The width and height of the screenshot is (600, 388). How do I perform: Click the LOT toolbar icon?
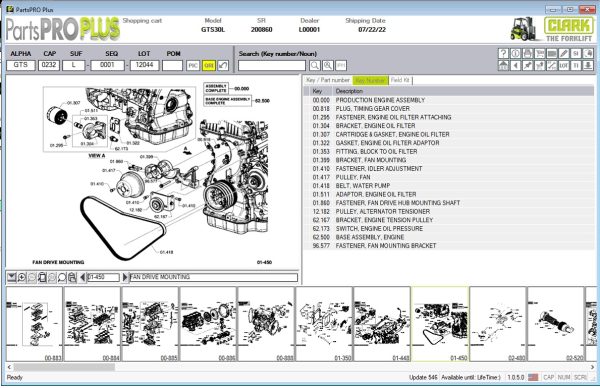[564, 65]
